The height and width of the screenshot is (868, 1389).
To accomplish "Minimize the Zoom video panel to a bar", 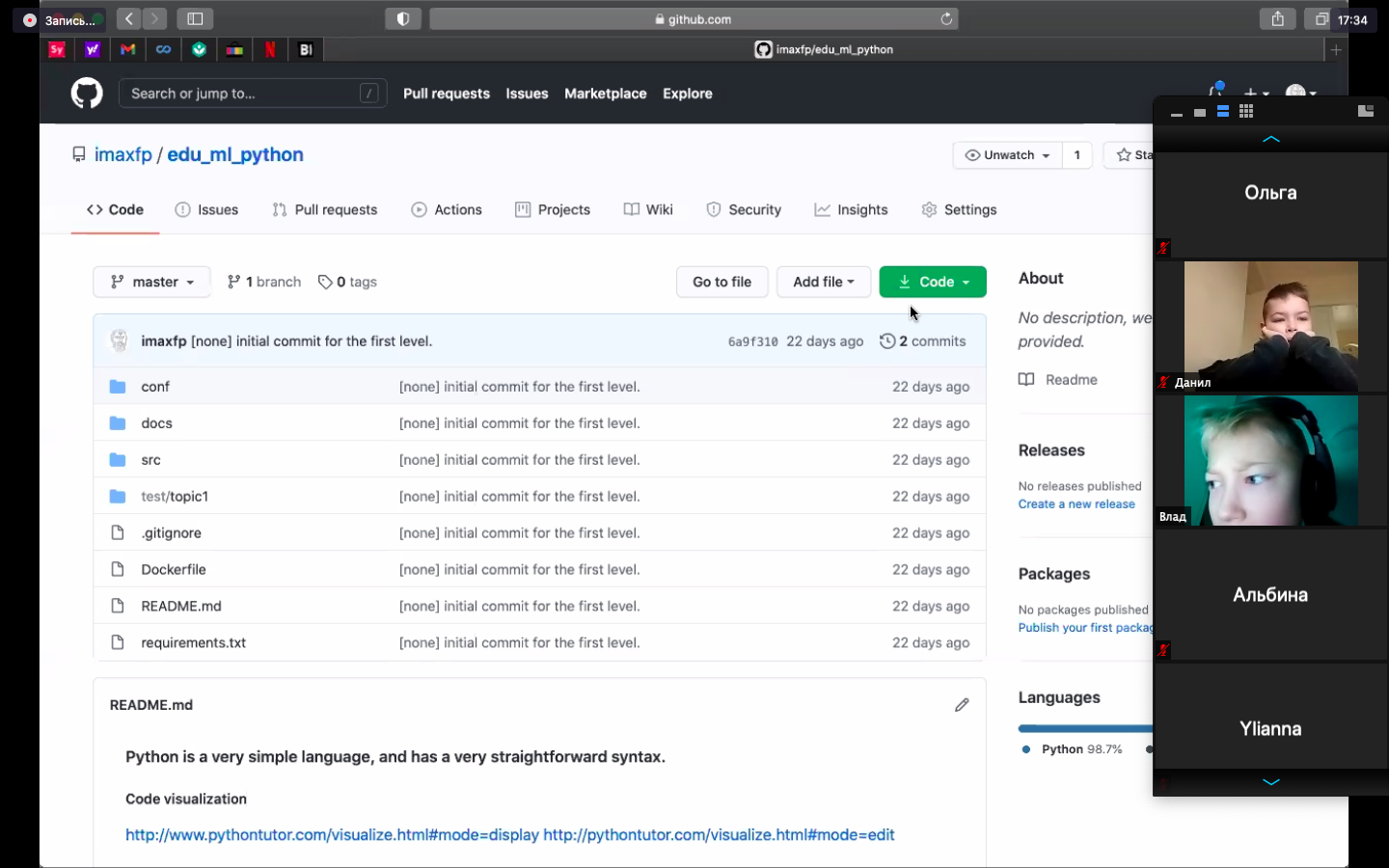I will pyautogui.click(x=1177, y=114).
